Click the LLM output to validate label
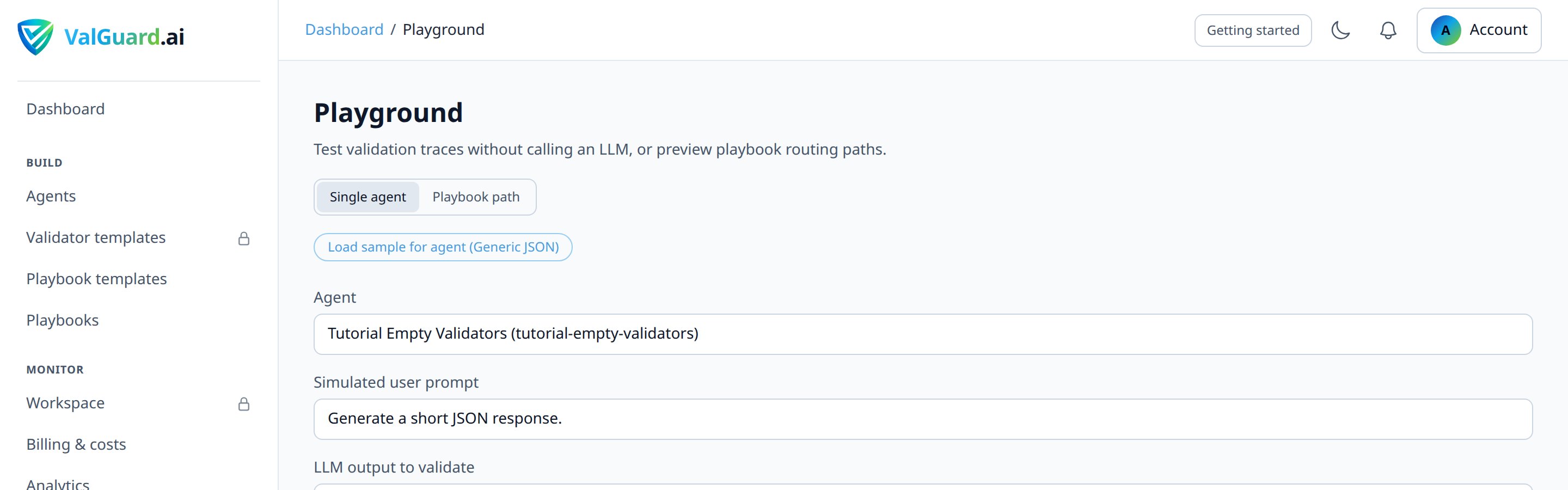This screenshot has width=1568, height=490. [x=394, y=468]
